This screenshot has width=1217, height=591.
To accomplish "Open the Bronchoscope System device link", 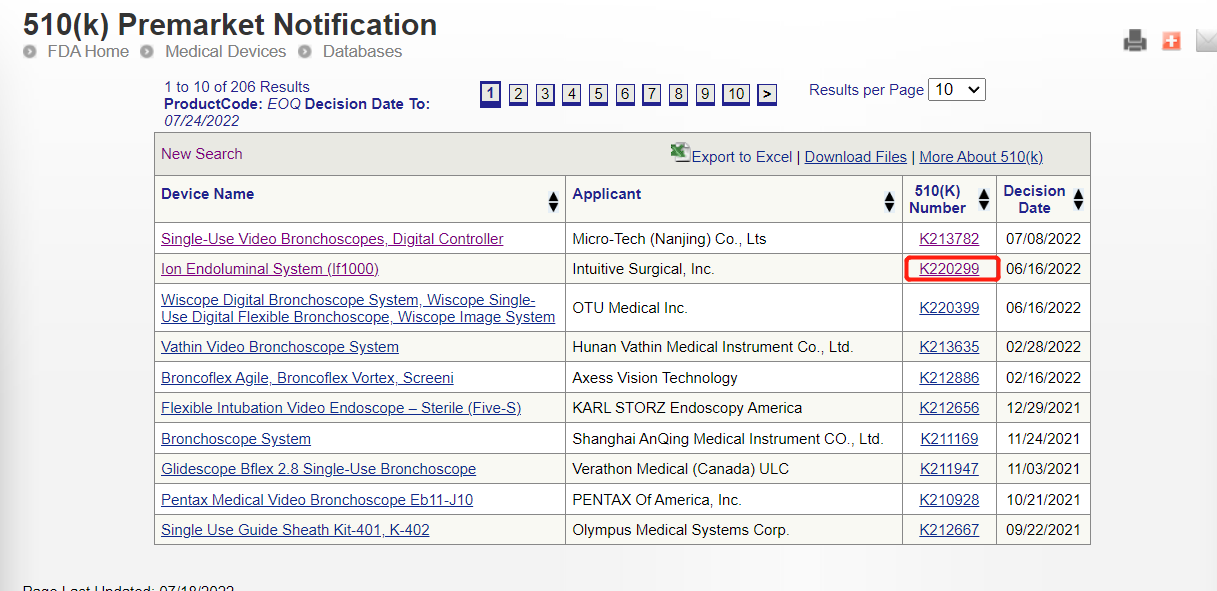I will tap(236, 439).
